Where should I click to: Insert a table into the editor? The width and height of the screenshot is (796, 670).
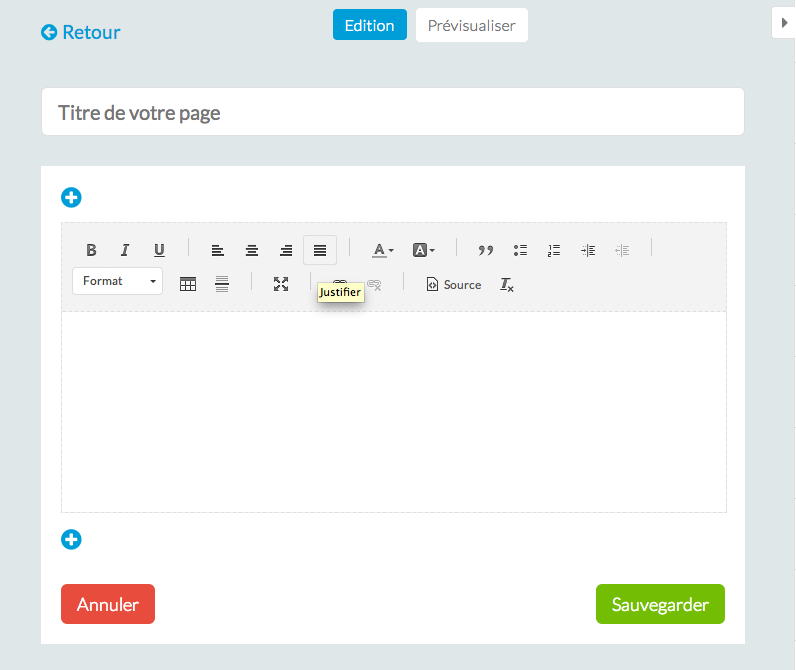point(188,284)
